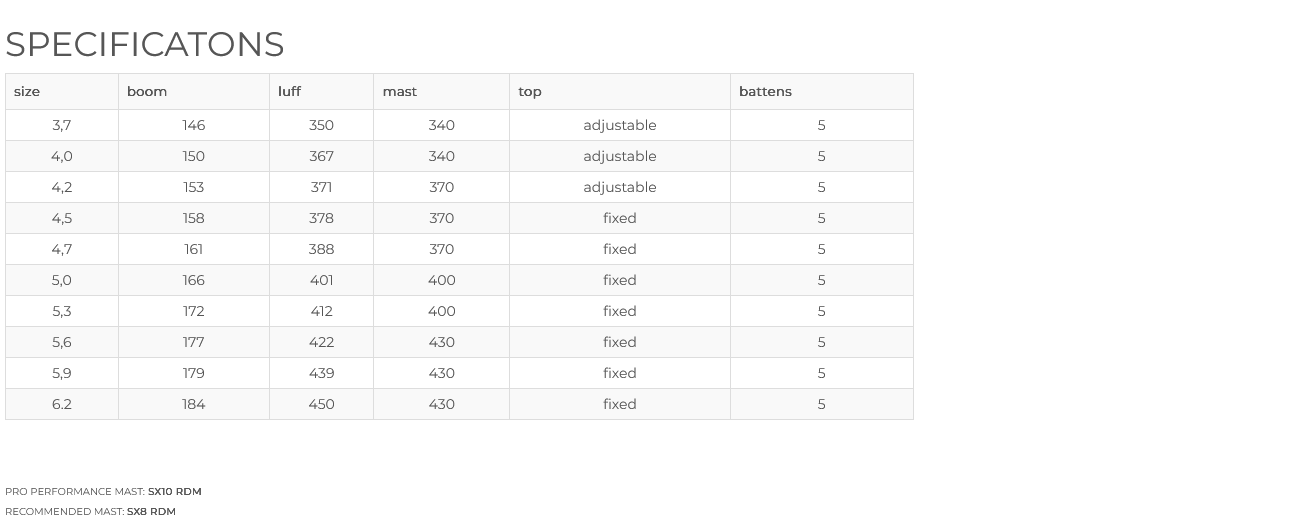Click the luff column header
The height and width of the screenshot is (525, 1308).
(321, 91)
